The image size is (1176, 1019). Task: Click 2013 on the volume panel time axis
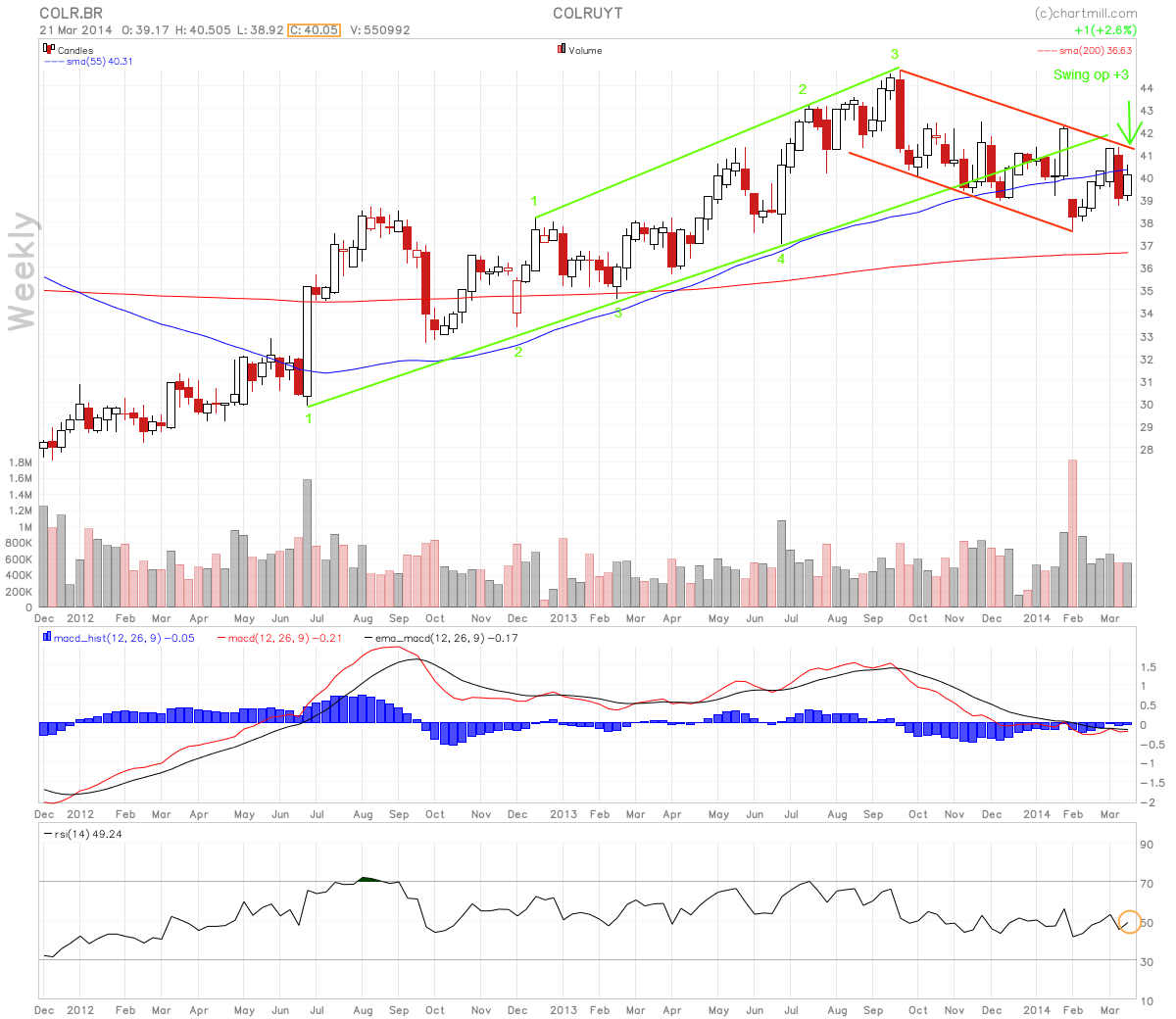pyautogui.click(x=563, y=618)
